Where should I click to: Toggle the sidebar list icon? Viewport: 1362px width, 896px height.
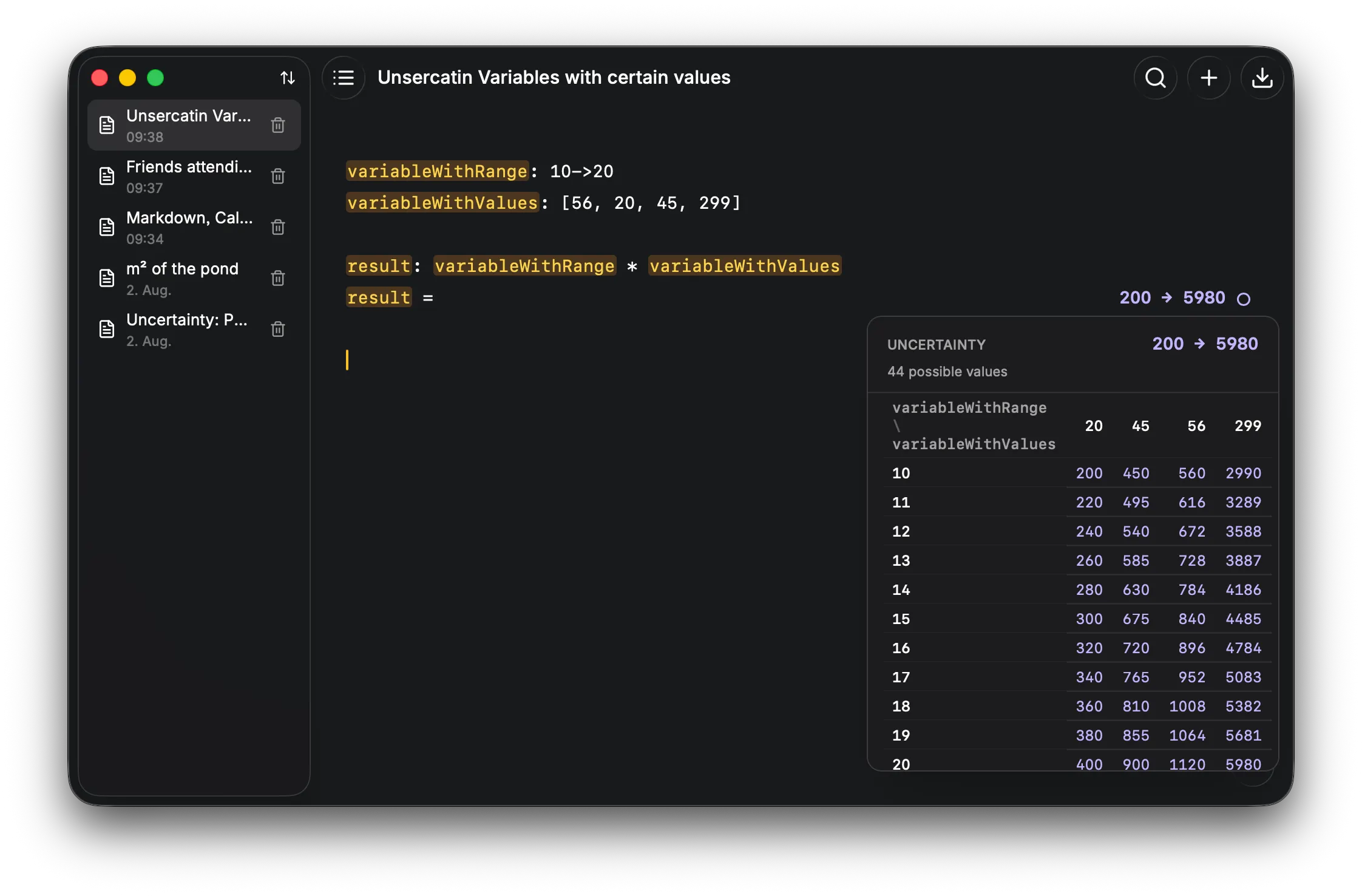(x=344, y=78)
